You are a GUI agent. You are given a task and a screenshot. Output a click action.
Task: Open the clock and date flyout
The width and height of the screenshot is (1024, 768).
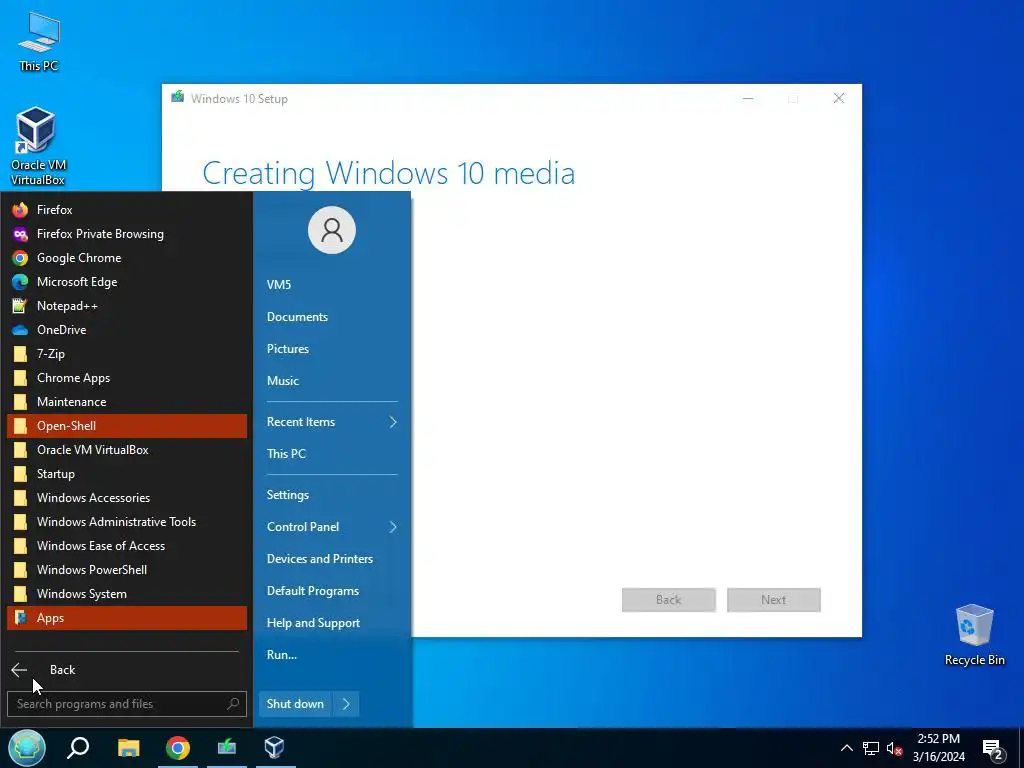pos(938,748)
